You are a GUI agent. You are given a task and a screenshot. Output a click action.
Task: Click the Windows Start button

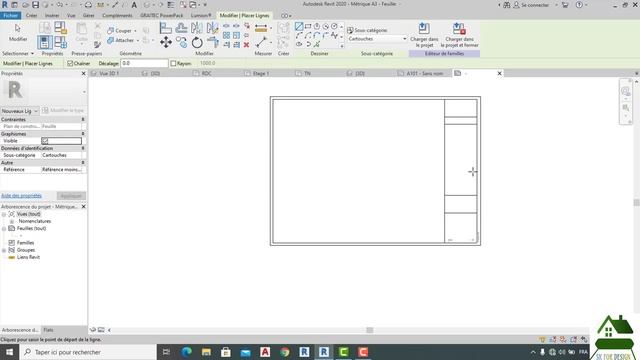click(9, 352)
